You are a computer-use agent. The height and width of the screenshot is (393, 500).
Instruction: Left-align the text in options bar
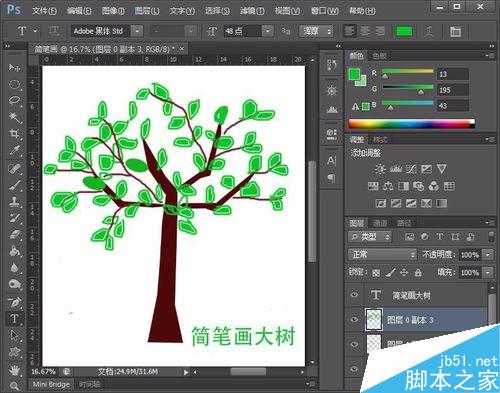(x=349, y=31)
